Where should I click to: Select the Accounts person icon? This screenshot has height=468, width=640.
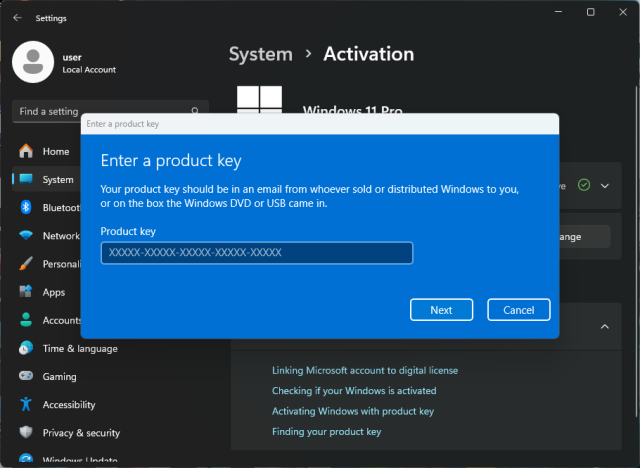26,320
